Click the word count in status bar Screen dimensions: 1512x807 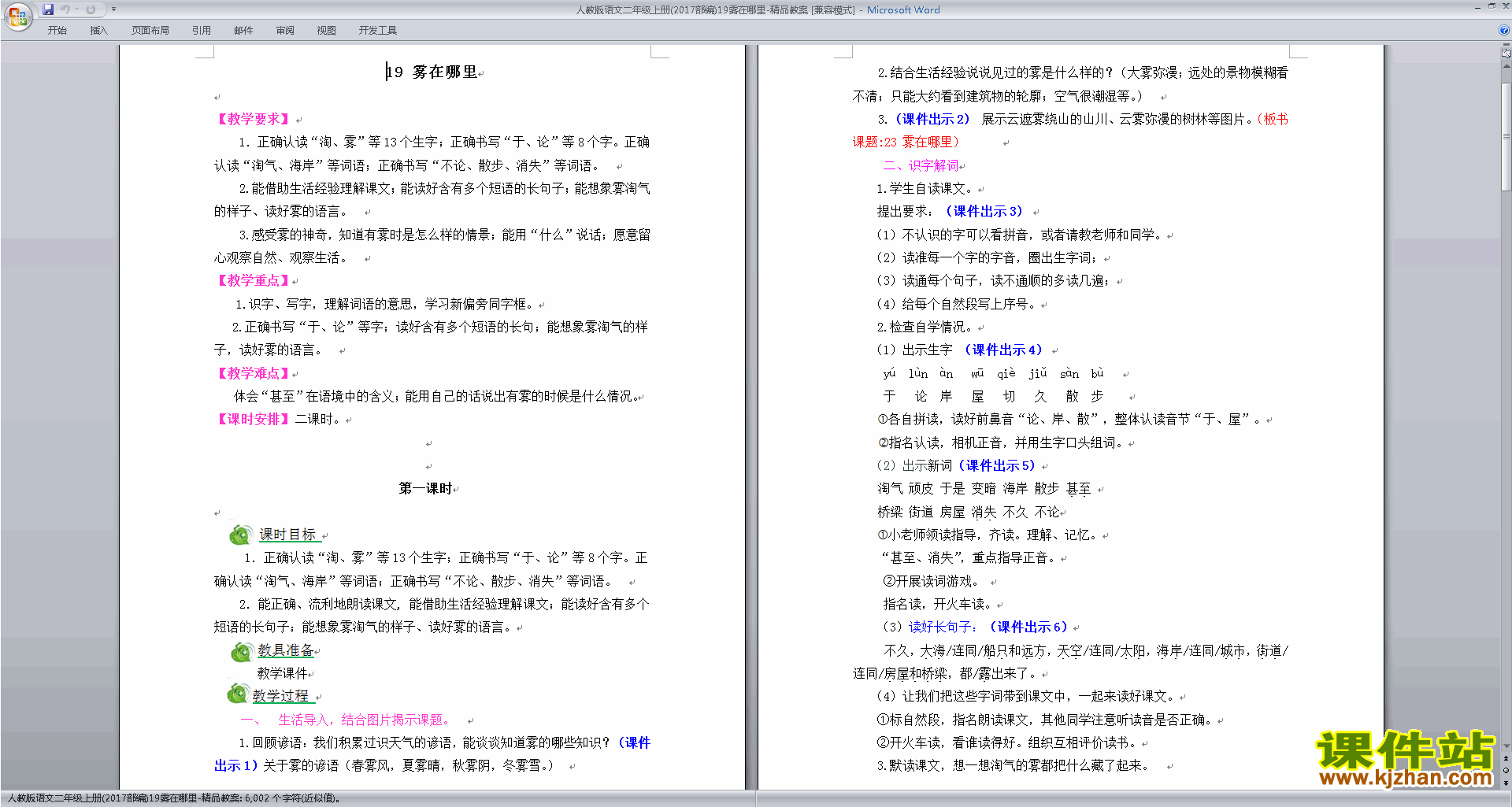[292, 798]
